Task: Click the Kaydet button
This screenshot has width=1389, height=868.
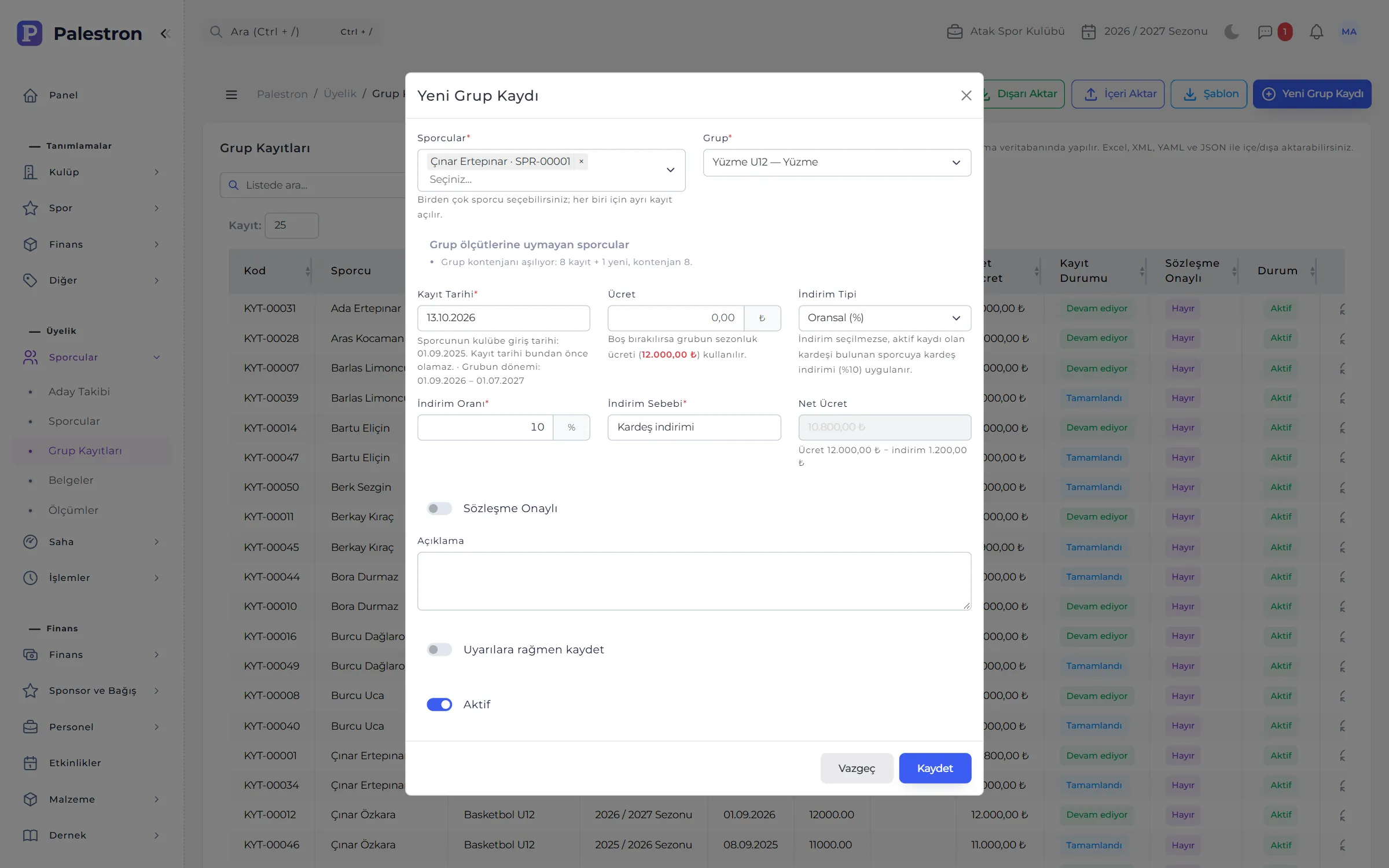Action: (935, 768)
